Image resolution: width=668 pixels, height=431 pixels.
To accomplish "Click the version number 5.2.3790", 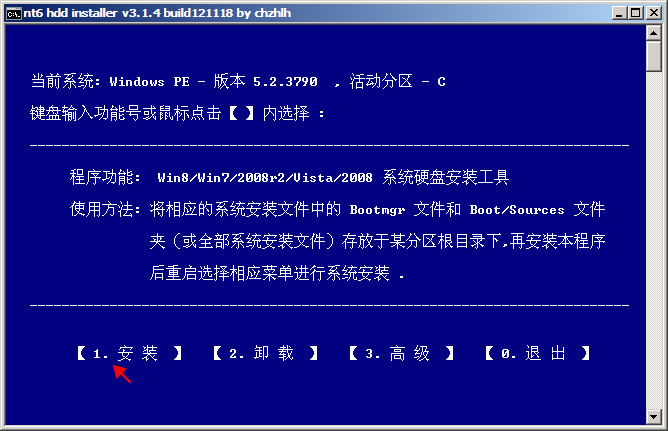I will click(285, 81).
